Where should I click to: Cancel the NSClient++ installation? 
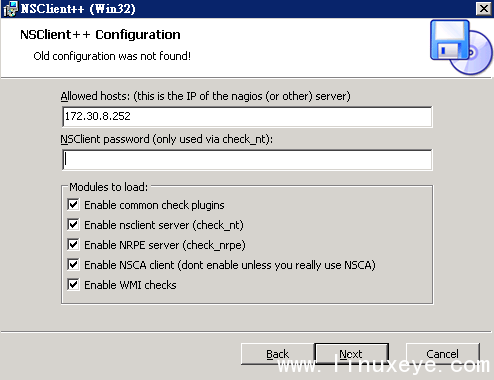(442, 354)
